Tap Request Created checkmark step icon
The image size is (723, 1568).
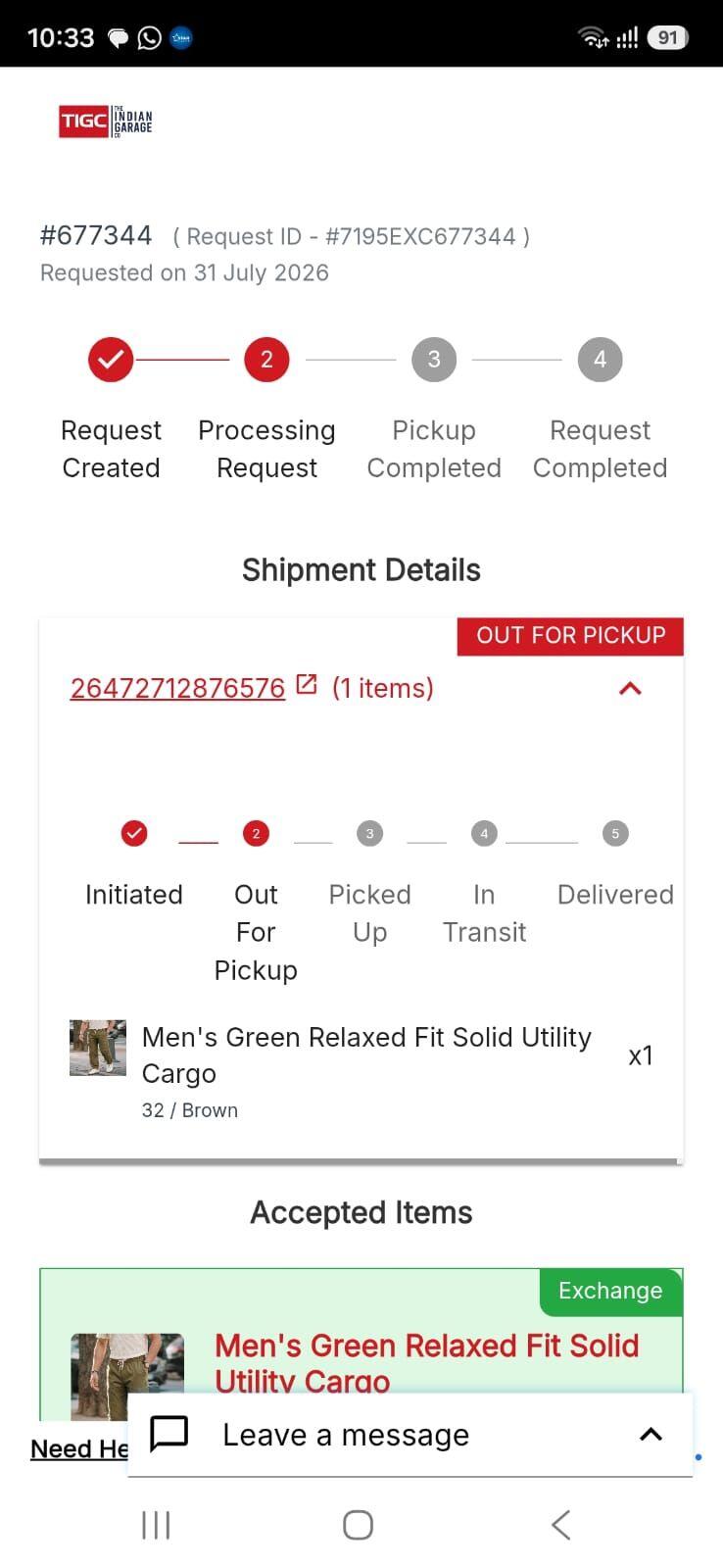(x=111, y=360)
